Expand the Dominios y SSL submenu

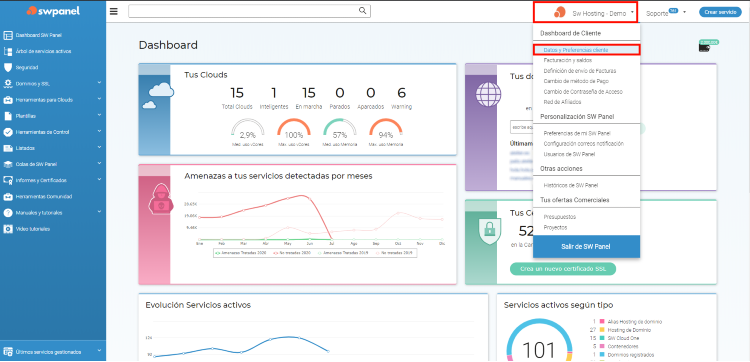pyautogui.click(x=99, y=82)
